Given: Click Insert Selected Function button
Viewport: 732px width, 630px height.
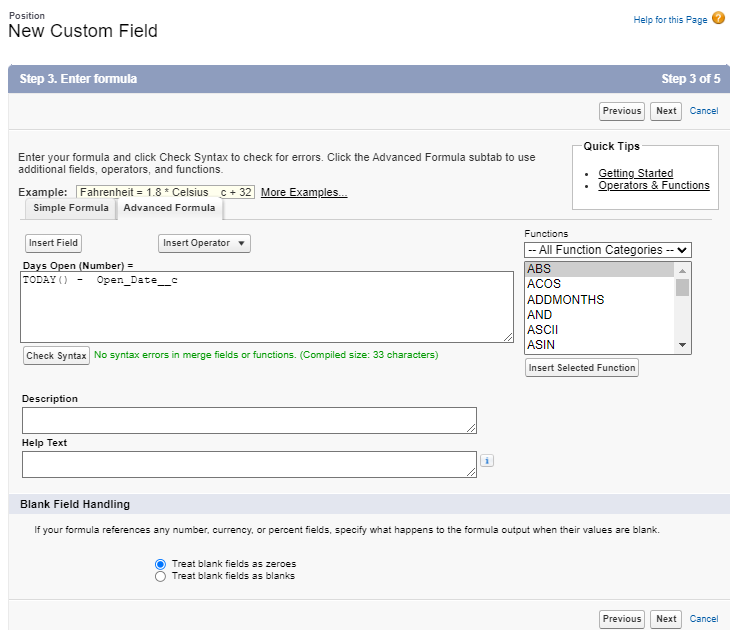Looking at the screenshot, I should (581, 368).
